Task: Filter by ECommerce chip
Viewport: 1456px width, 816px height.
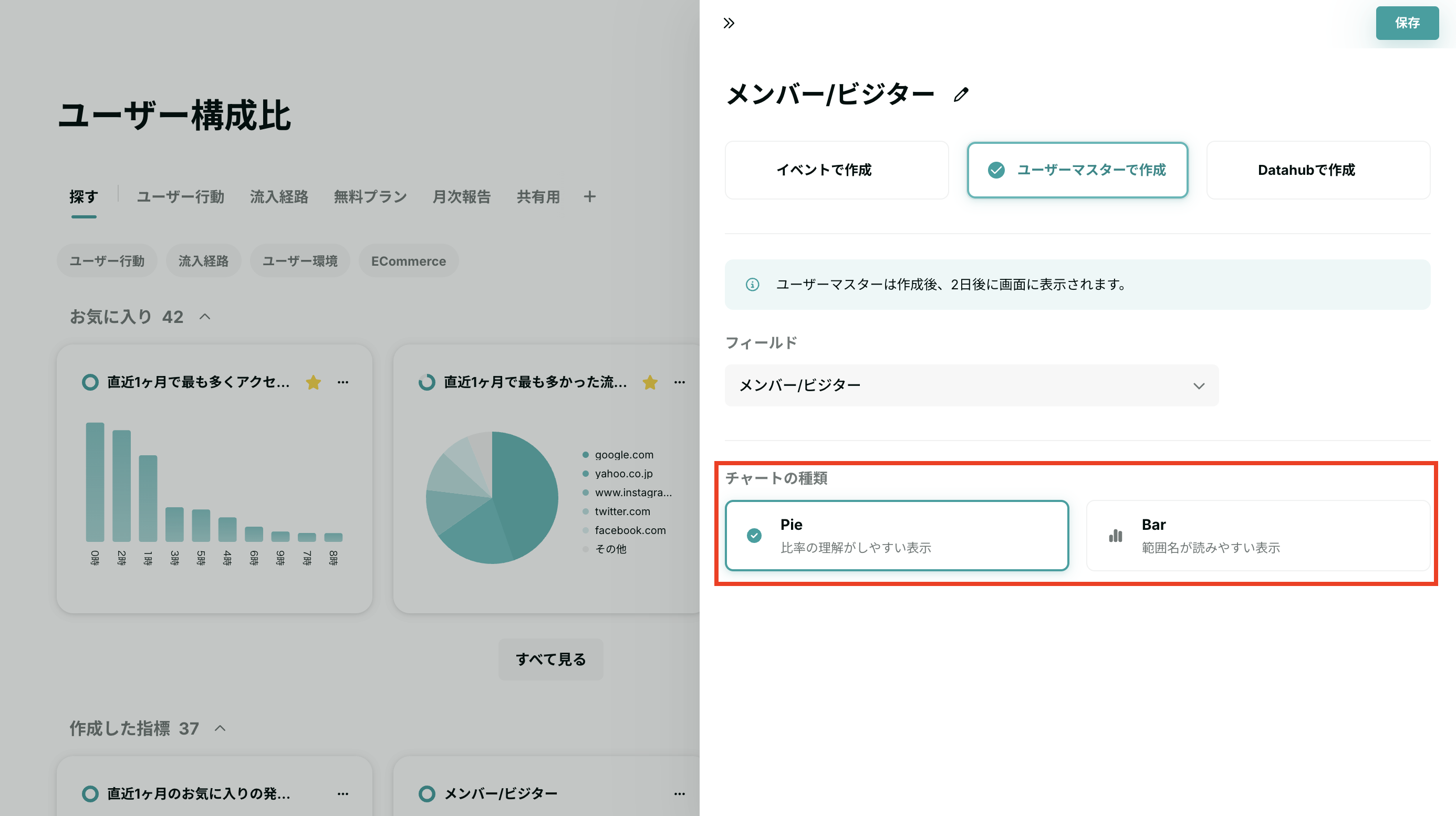Action: (x=408, y=261)
